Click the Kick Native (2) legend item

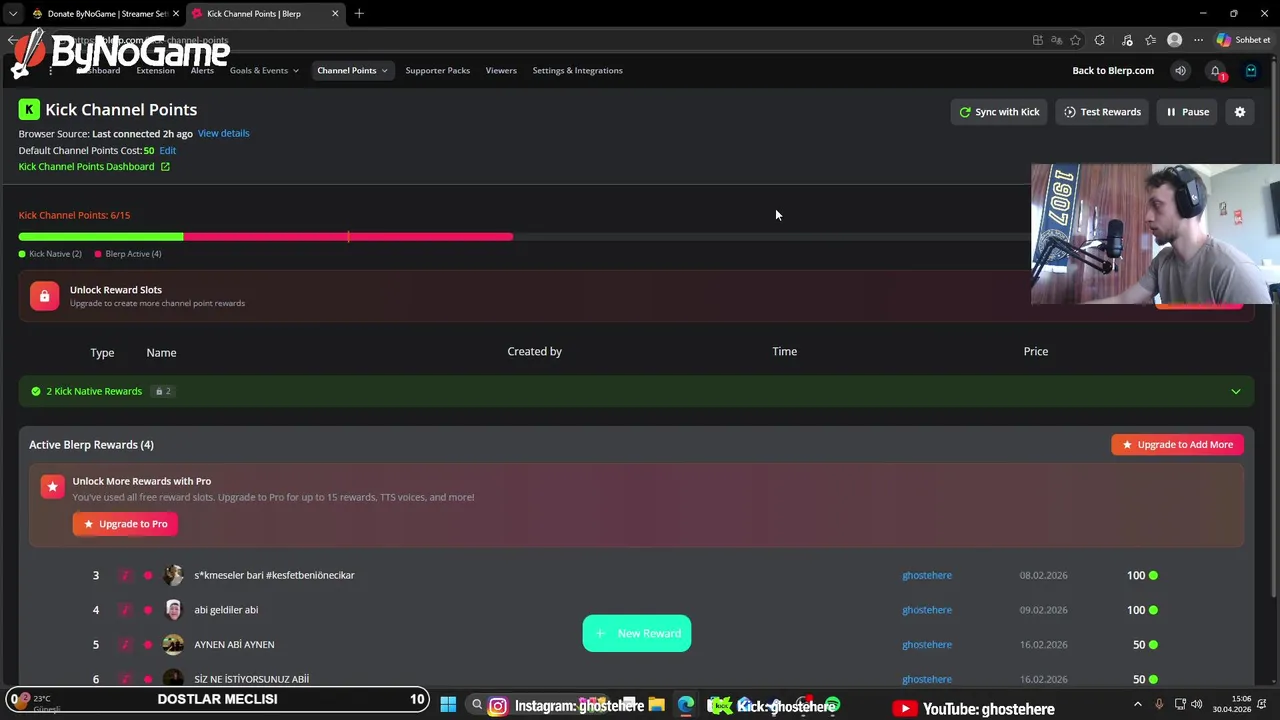click(x=50, y=254)
